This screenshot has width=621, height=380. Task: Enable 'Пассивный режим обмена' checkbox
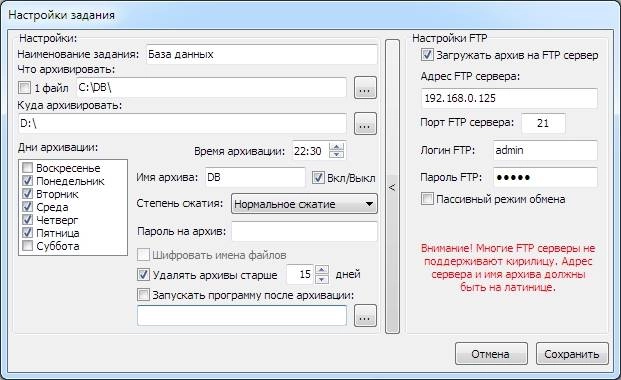point(427,199)
